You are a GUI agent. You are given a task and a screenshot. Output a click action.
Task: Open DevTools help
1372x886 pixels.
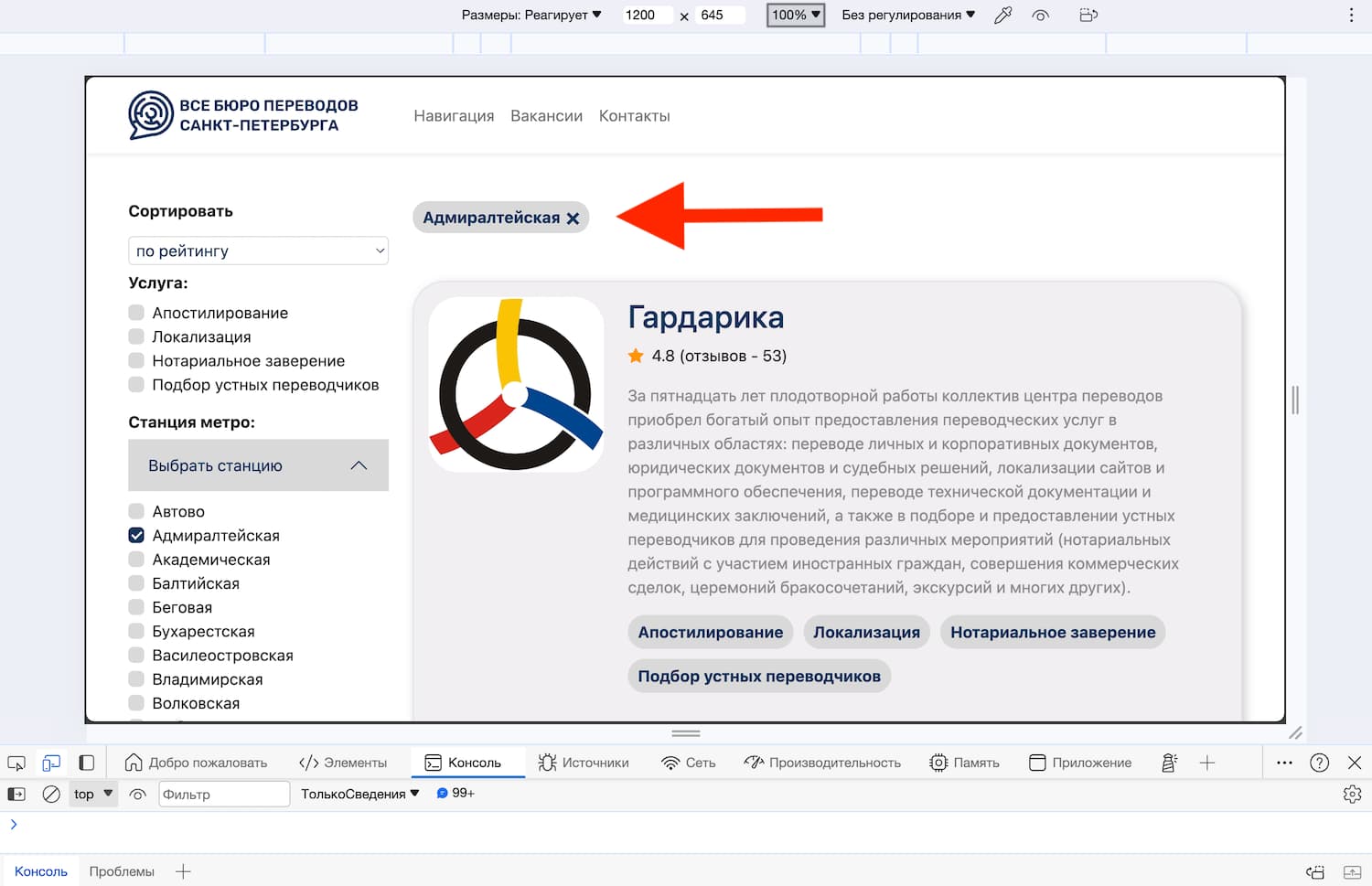click(1319, 763)
